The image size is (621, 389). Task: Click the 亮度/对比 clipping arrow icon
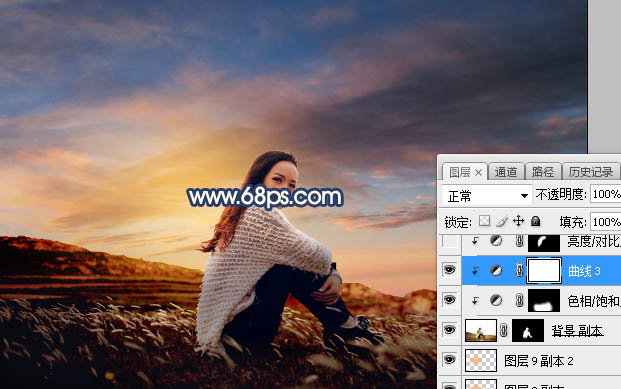click(475, 240)
